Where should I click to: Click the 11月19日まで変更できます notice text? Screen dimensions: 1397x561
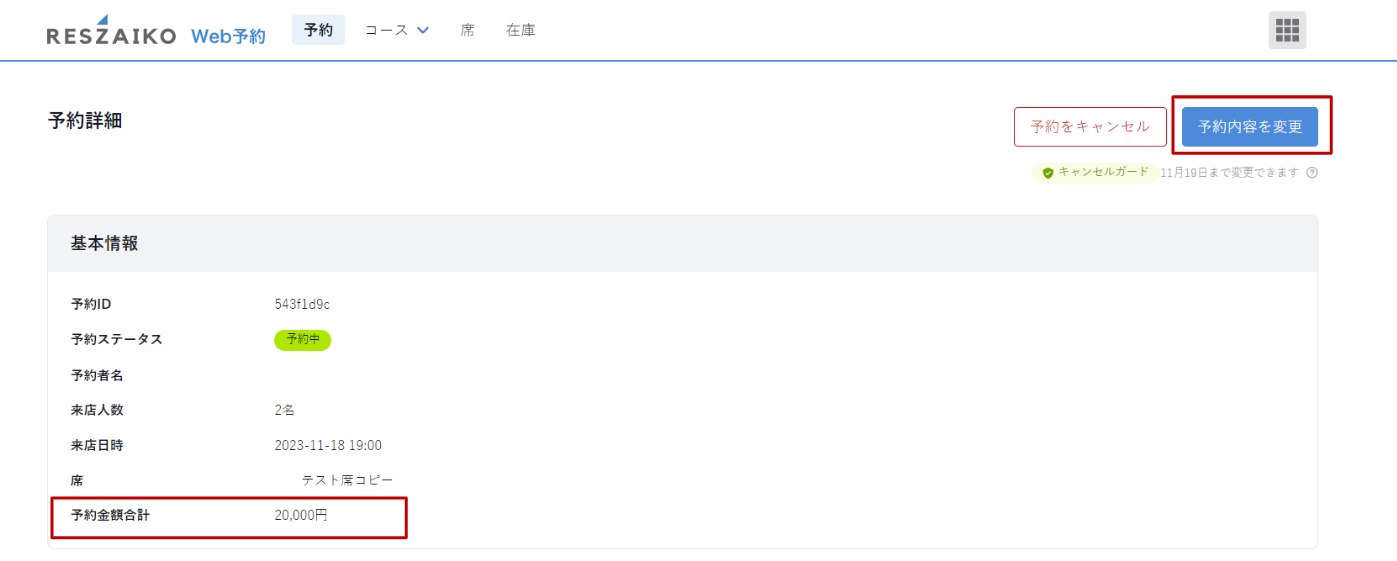point(1229,173)
